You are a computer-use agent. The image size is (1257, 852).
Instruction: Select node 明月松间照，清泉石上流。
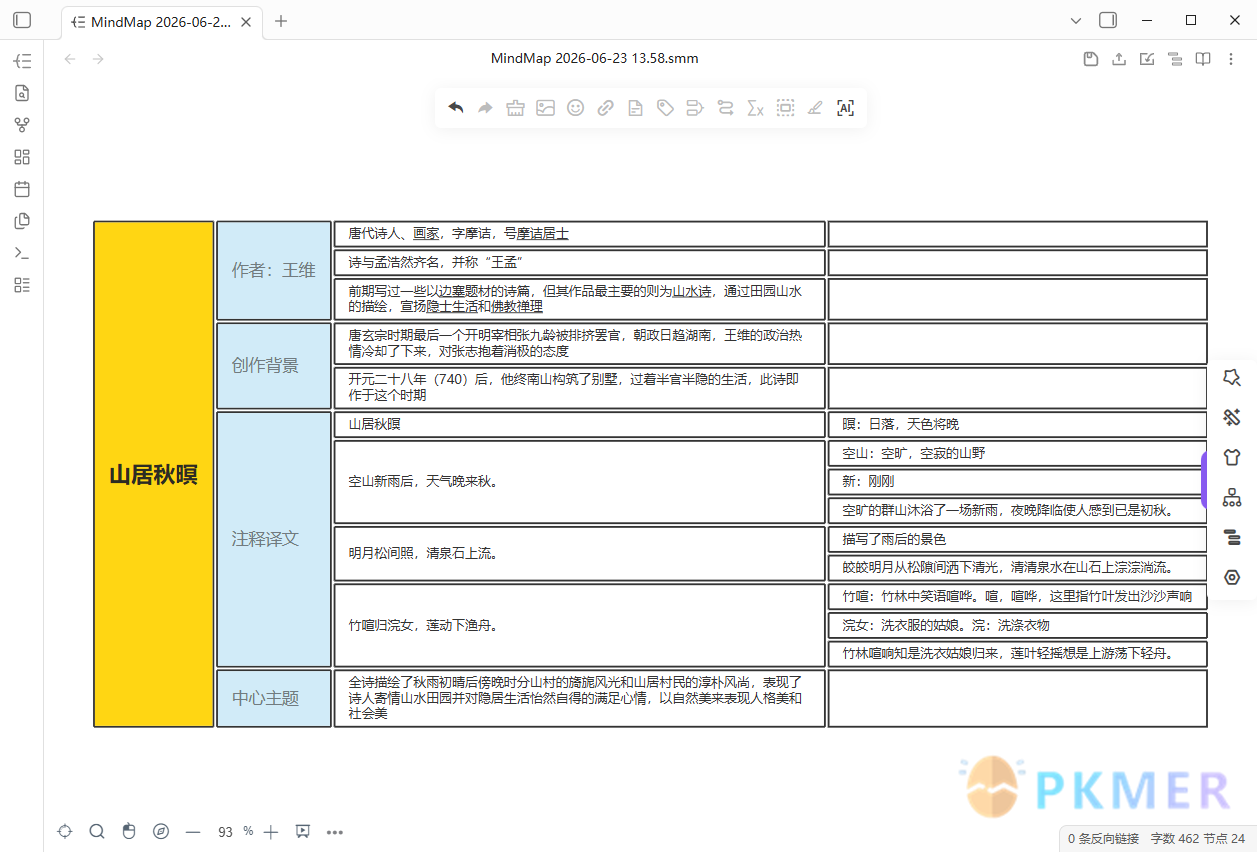(580, 553)
